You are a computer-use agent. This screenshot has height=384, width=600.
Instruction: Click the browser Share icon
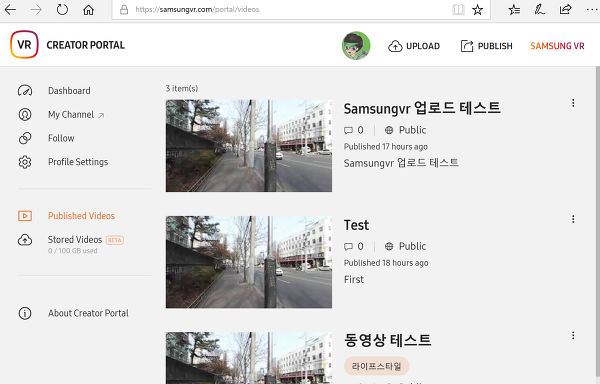(566, 10)
